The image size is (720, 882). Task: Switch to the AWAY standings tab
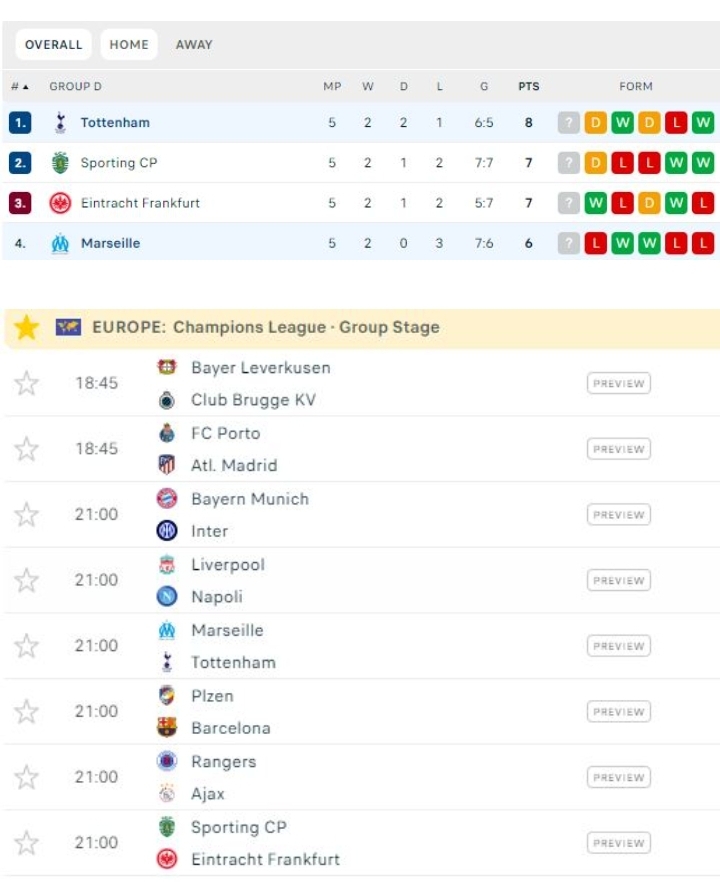[194, 44]
